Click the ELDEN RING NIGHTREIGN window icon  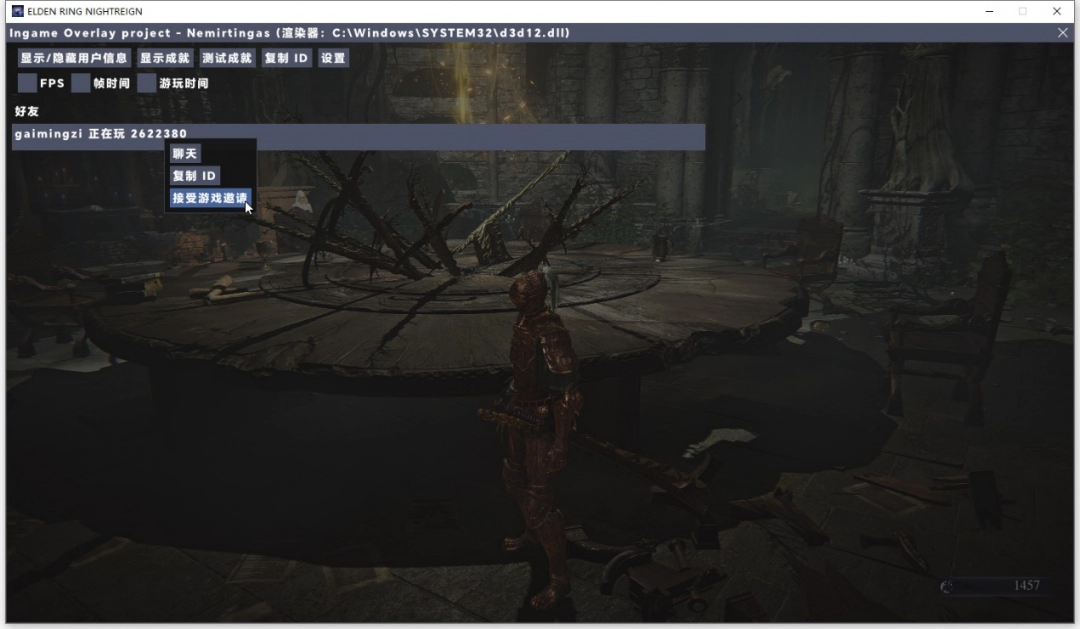18,11
